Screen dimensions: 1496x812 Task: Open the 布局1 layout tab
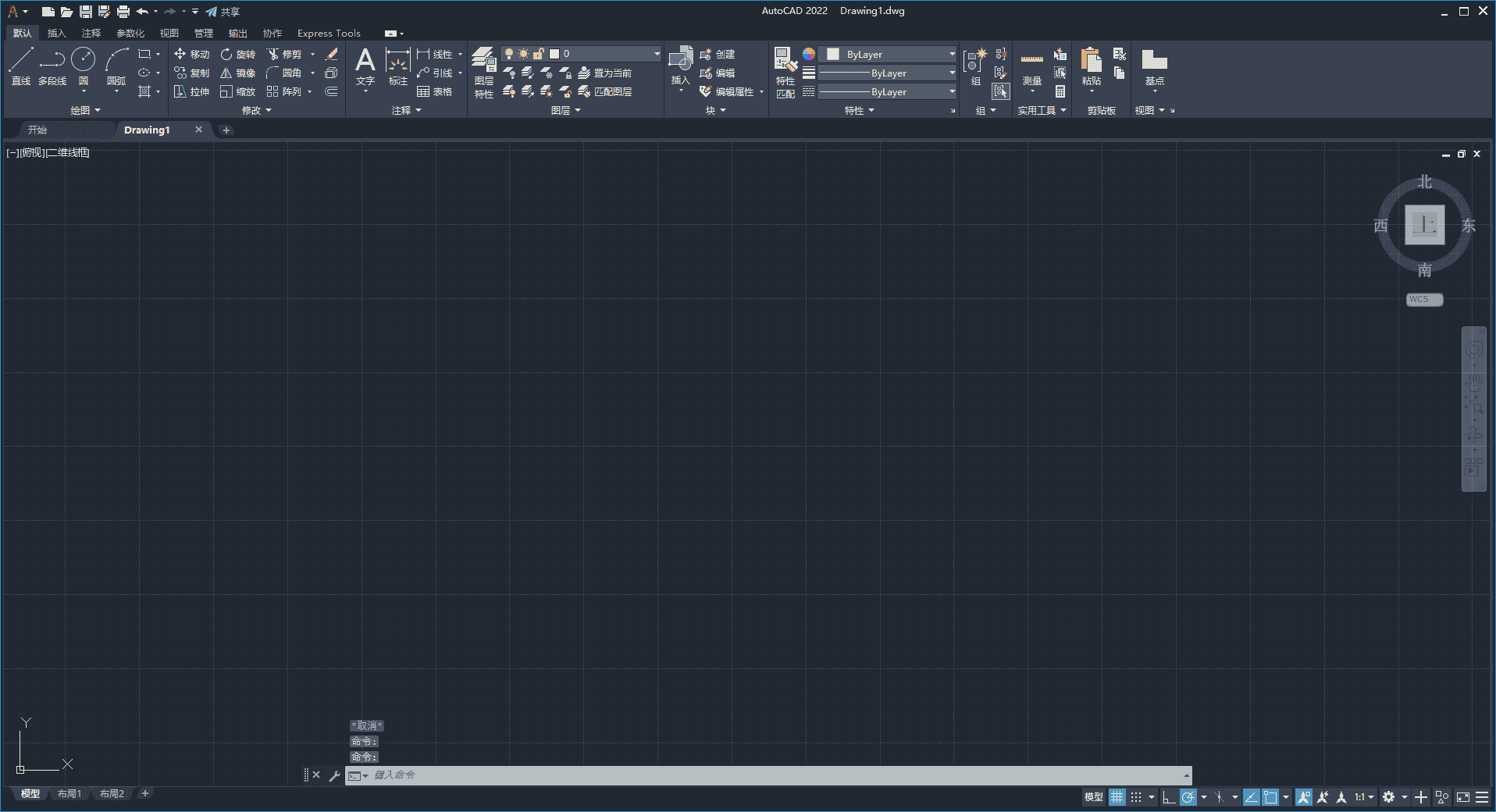(x=69, y=793)
